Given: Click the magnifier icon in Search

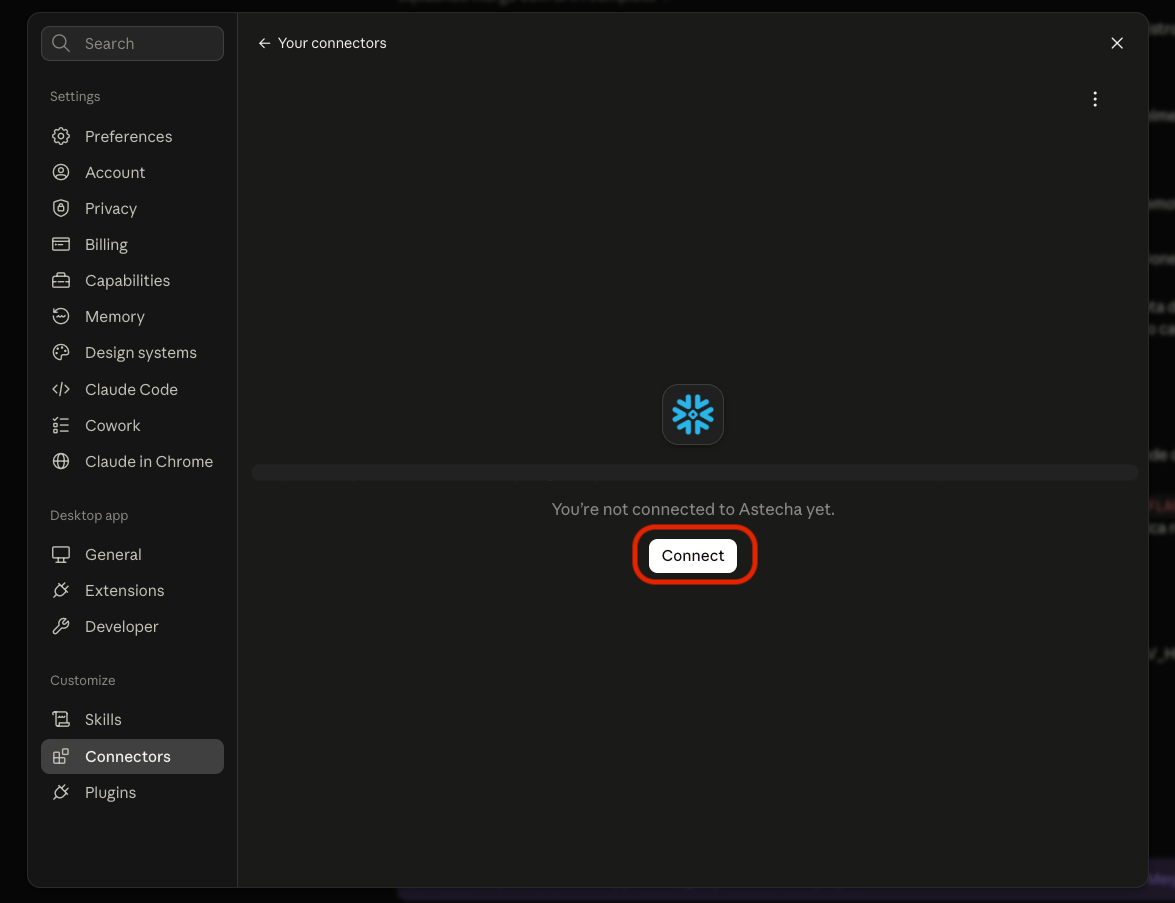Looking at the screenshot, I should (61, 43).
